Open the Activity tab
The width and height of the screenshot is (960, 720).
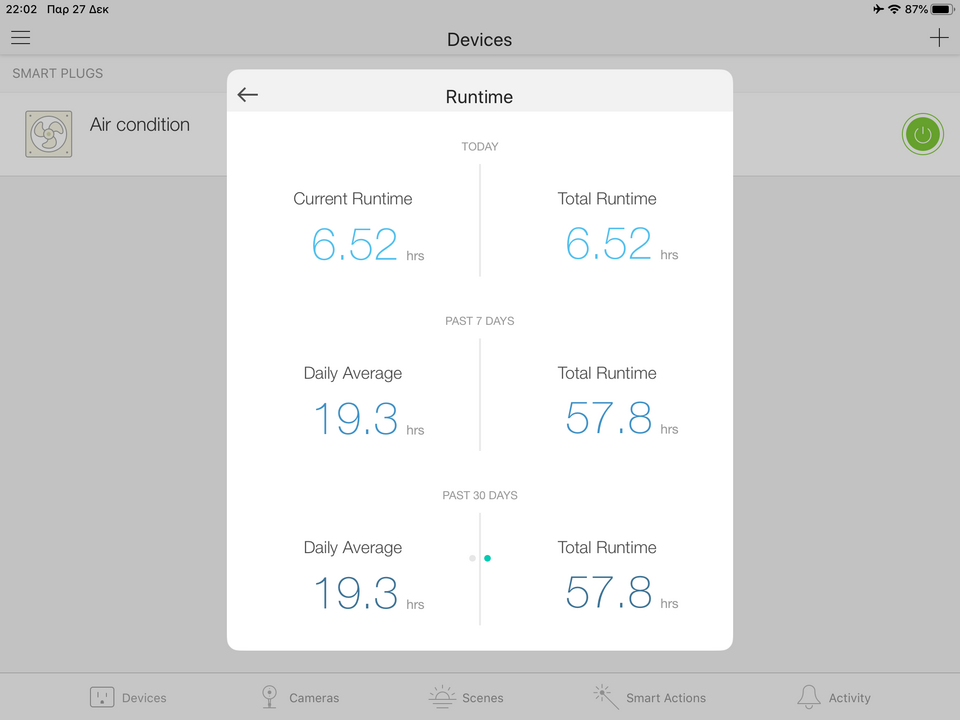click(833, 697)
